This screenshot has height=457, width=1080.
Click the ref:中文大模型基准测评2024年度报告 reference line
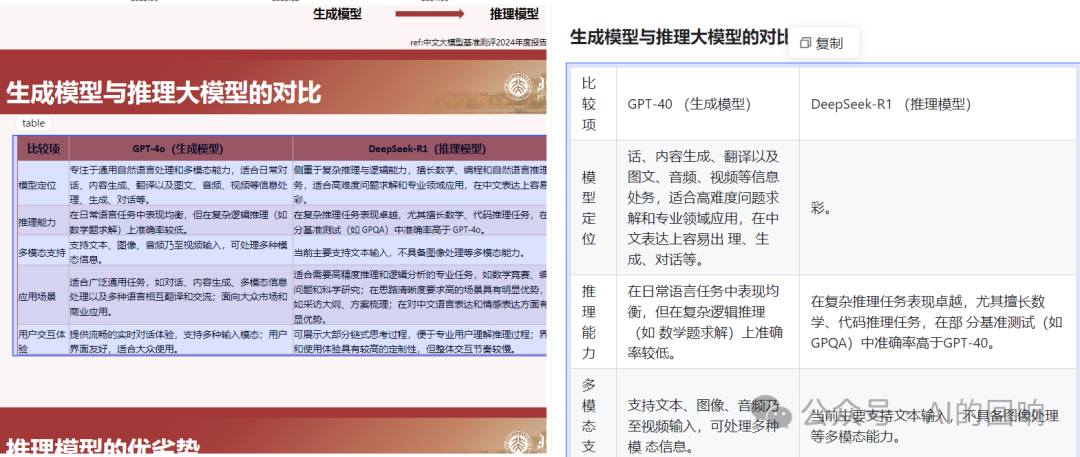click(x=478, y=43)
